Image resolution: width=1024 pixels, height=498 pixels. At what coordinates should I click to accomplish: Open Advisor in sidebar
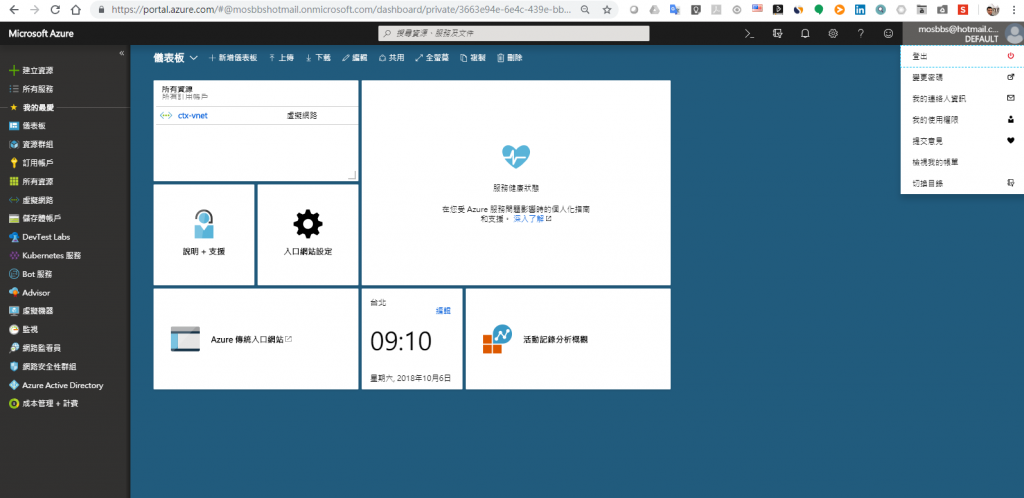(x=36, y=293)
